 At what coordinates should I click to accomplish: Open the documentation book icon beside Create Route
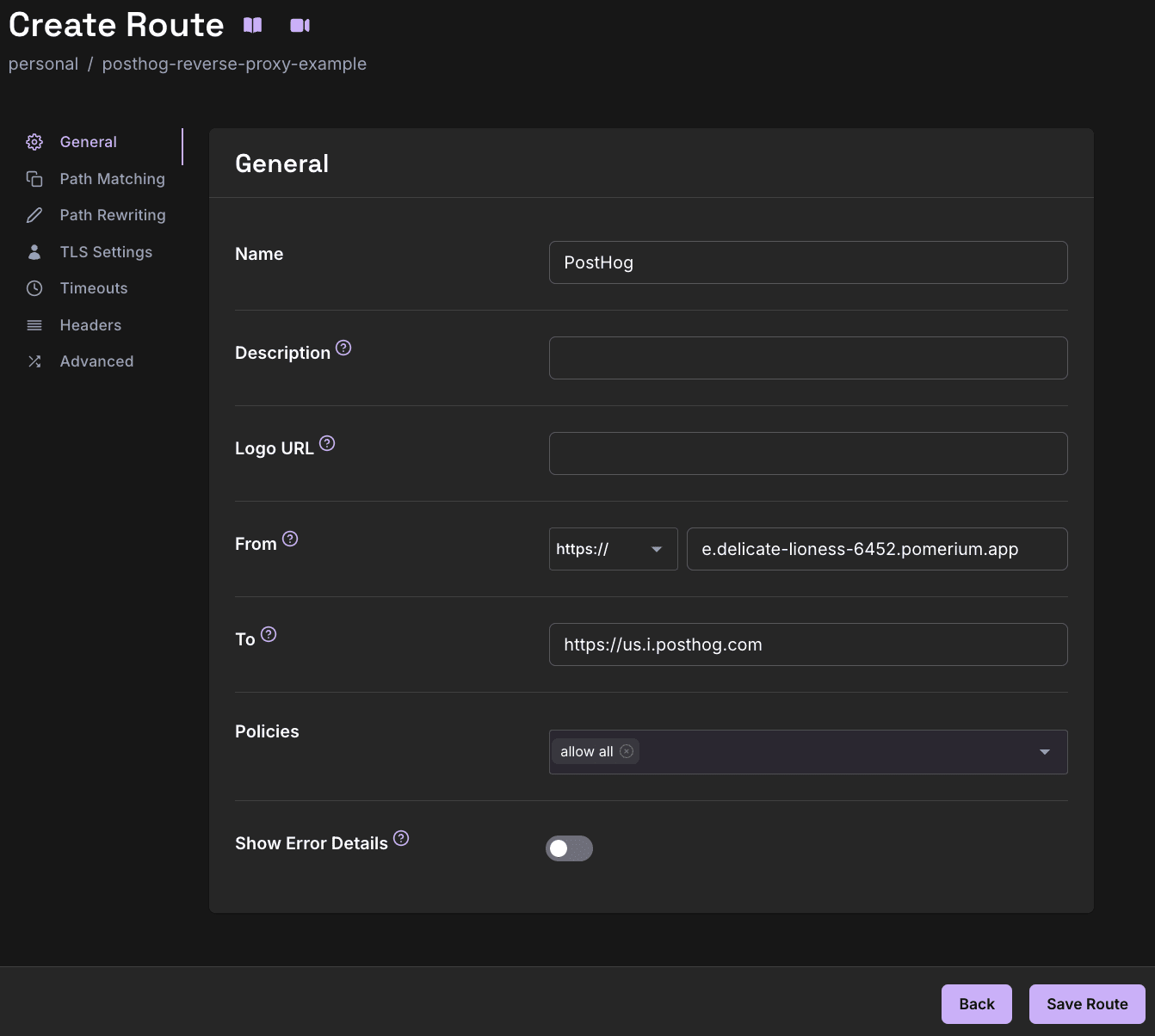[252, 25]
